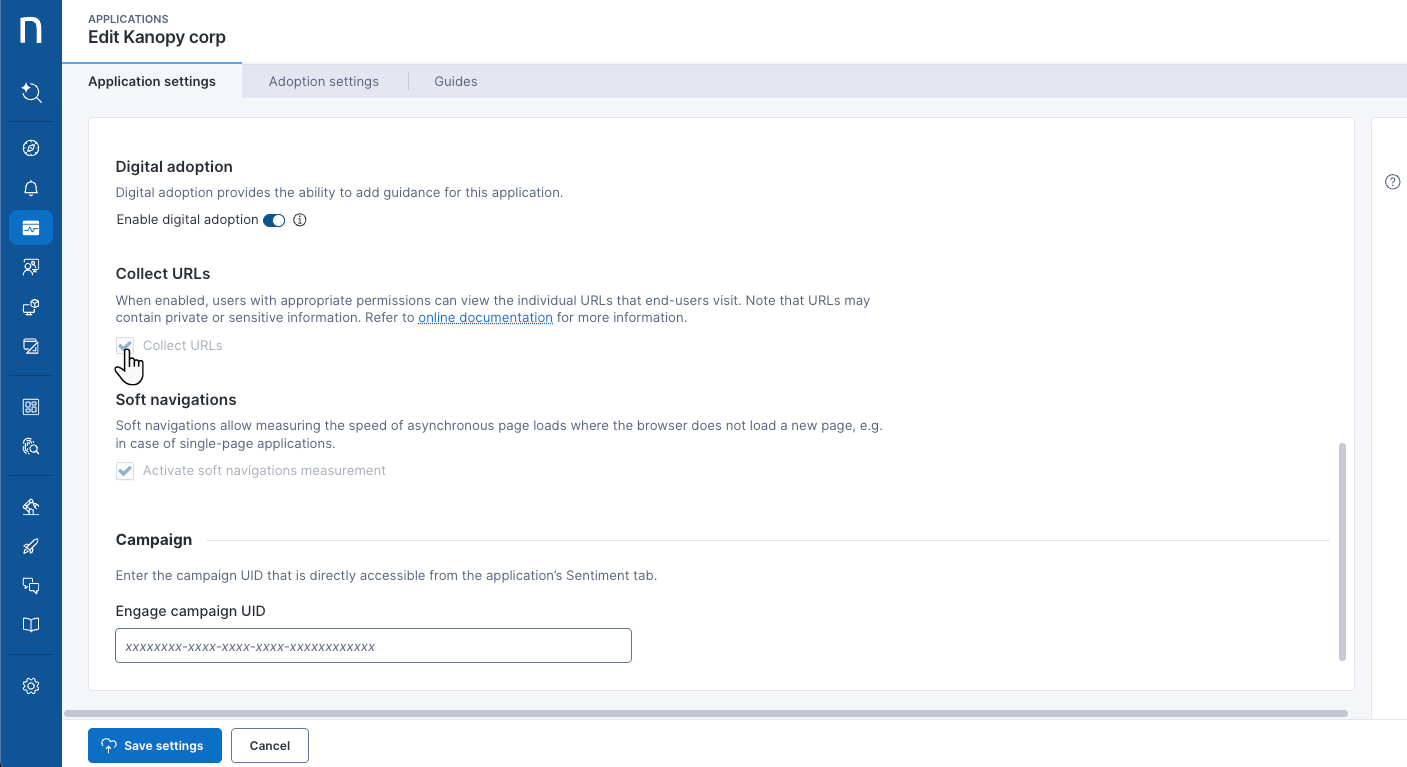Open the settings gear at sidebar bottom
The width and height of the screenshot is (1407, 767).
31,685
